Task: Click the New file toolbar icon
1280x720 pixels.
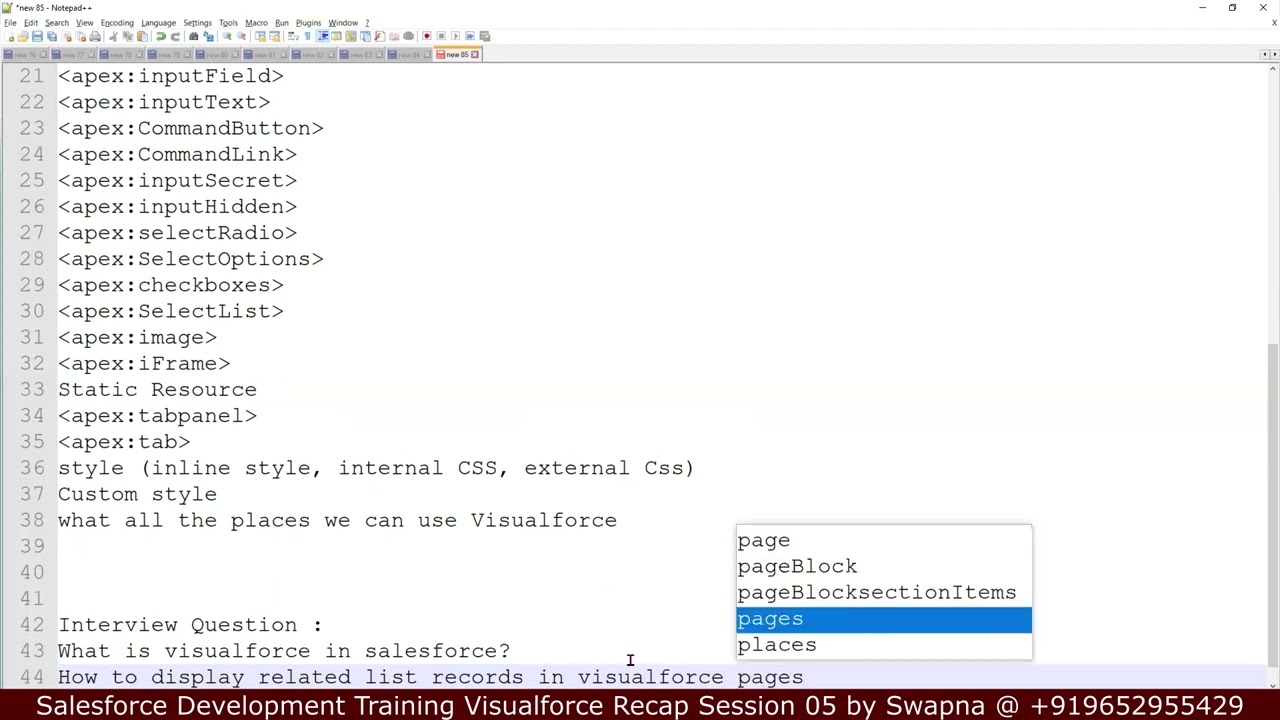Action: [x=9, y=36]
